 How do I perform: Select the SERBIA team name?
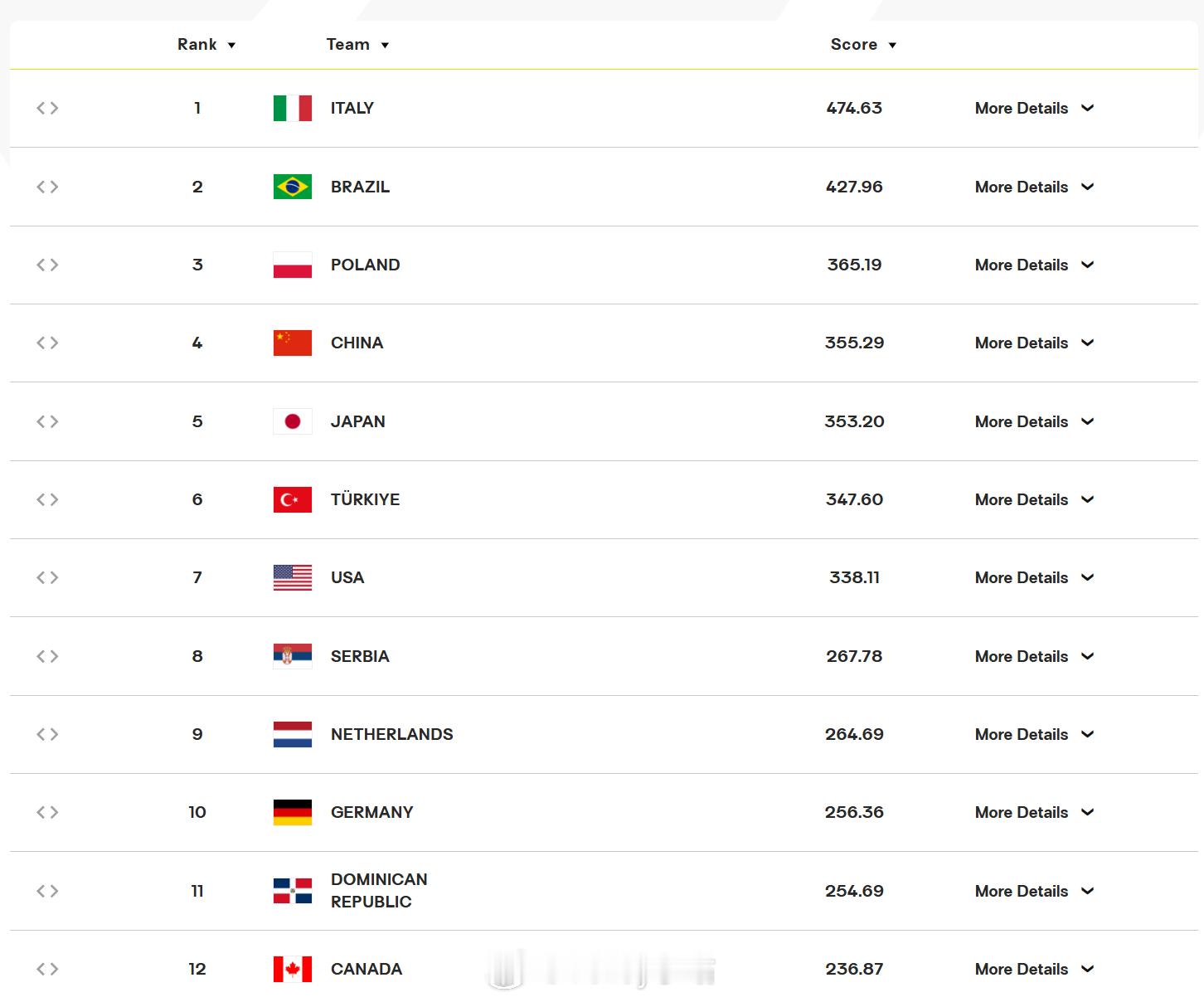[x=360, y=656]
